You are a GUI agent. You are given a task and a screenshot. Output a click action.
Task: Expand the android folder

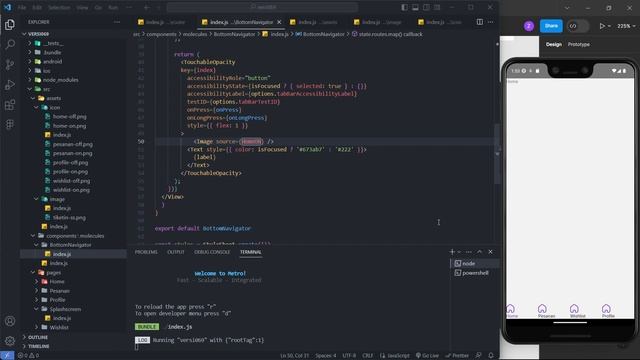click(52, 62)
